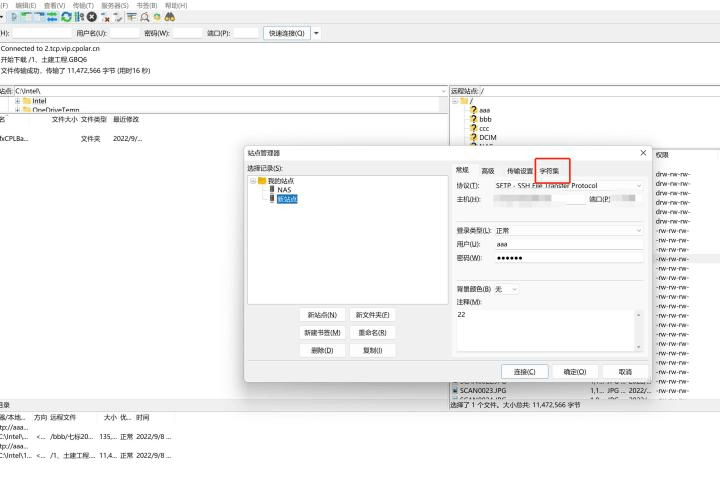Click the green refresh file lists icon

(66, 17)
